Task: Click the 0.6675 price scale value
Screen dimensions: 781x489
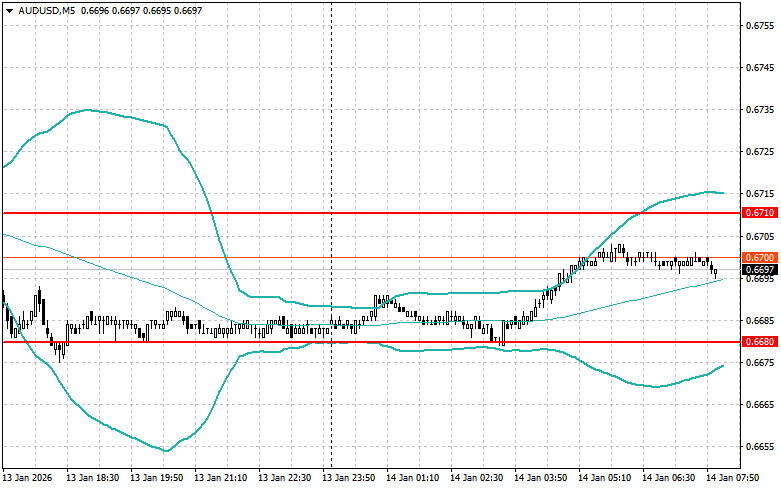Action: pos(760,362)
